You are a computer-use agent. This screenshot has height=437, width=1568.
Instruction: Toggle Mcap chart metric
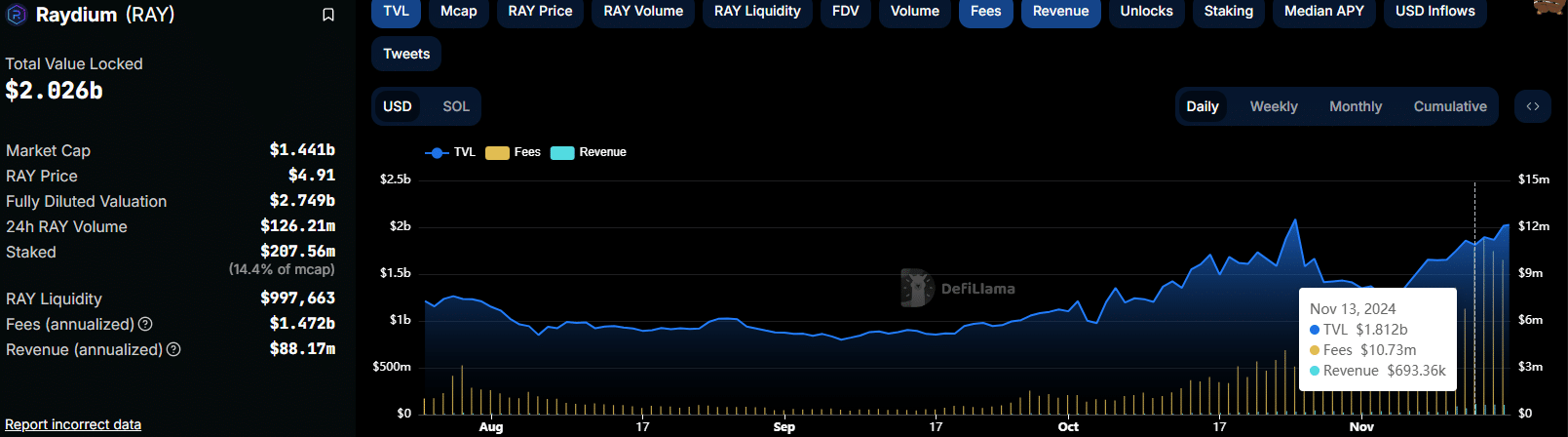point(459,11)
